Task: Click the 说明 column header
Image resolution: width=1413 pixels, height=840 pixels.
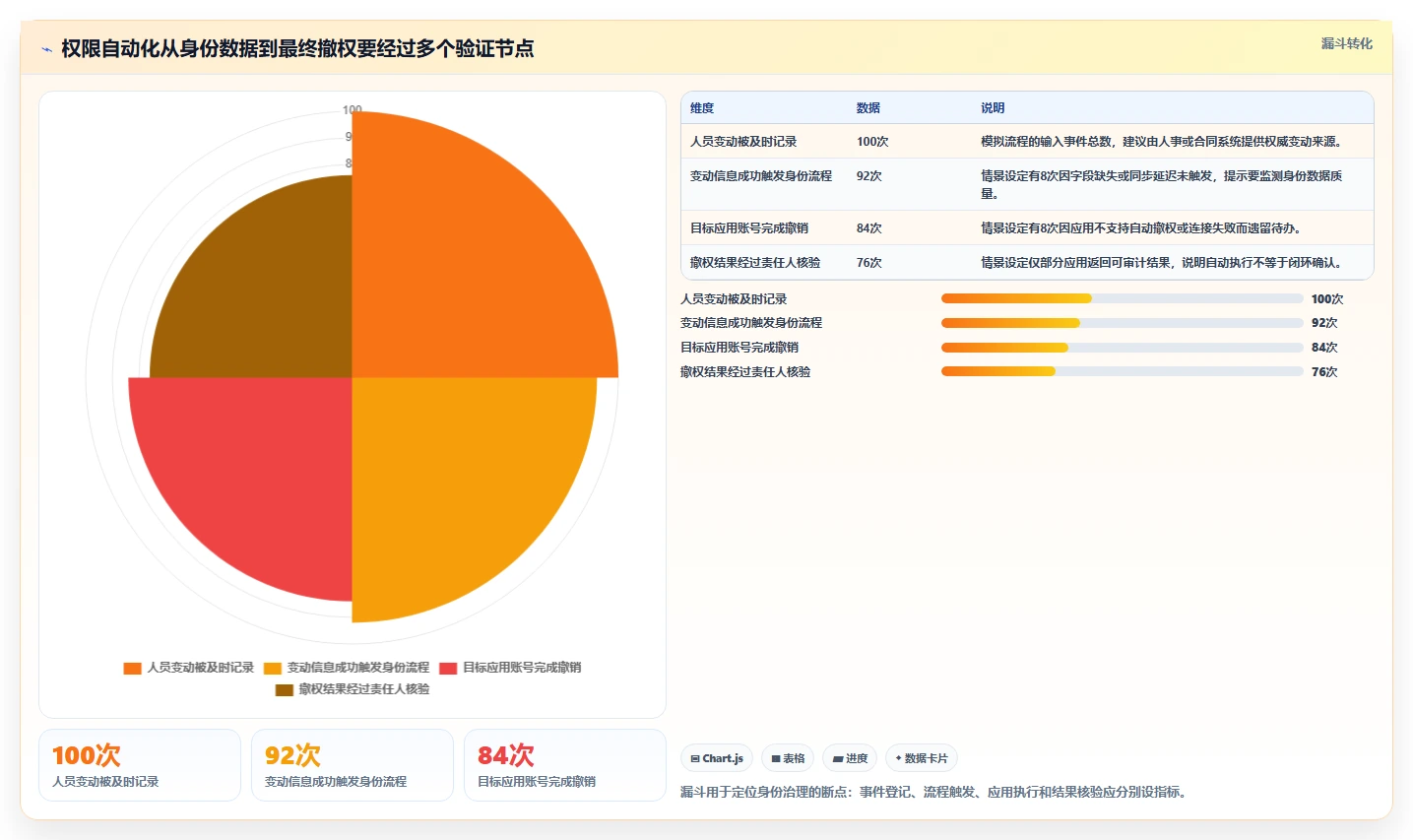Action: point(993,108)
